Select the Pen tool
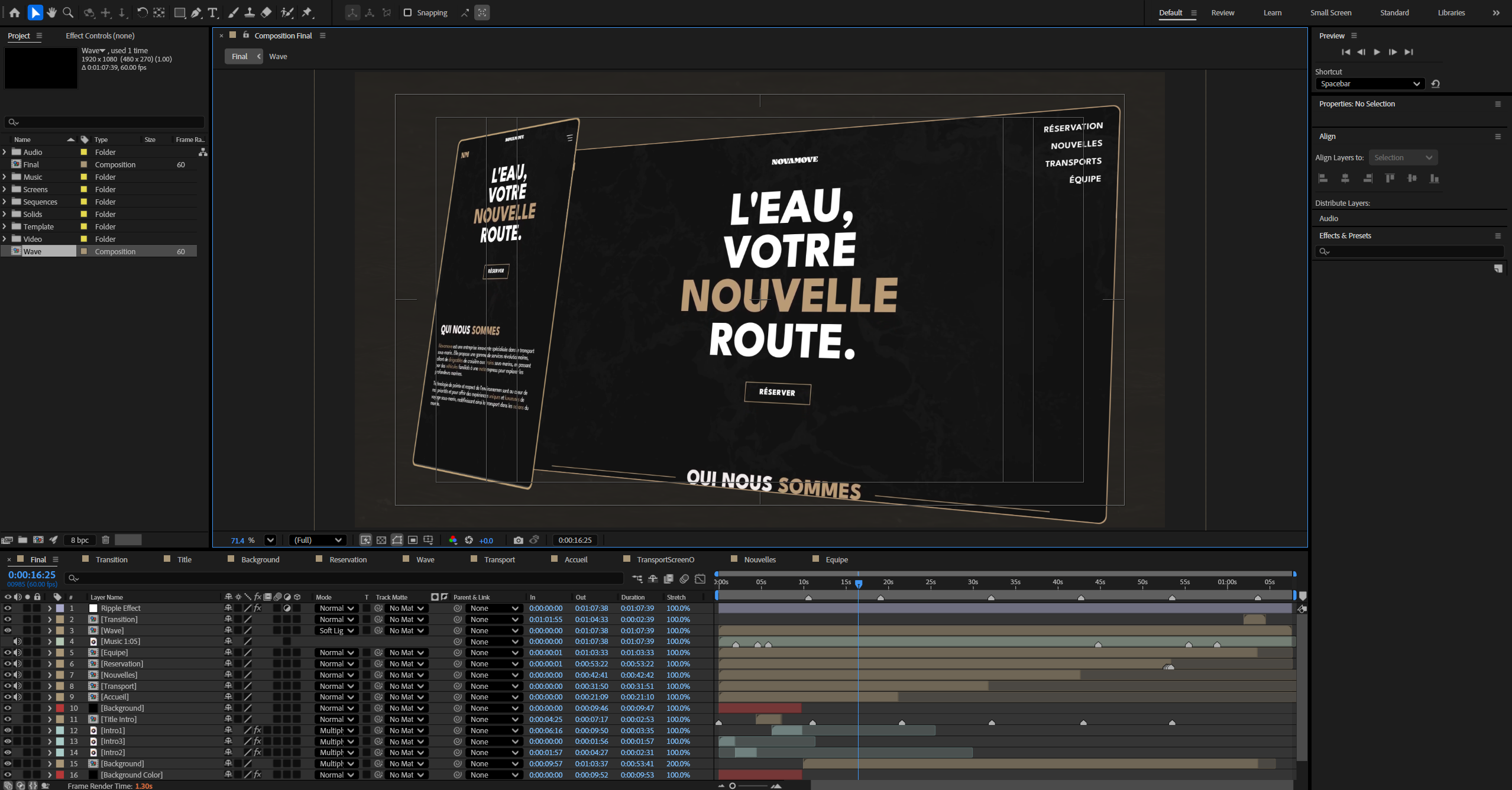 click(x=196, y=12)
